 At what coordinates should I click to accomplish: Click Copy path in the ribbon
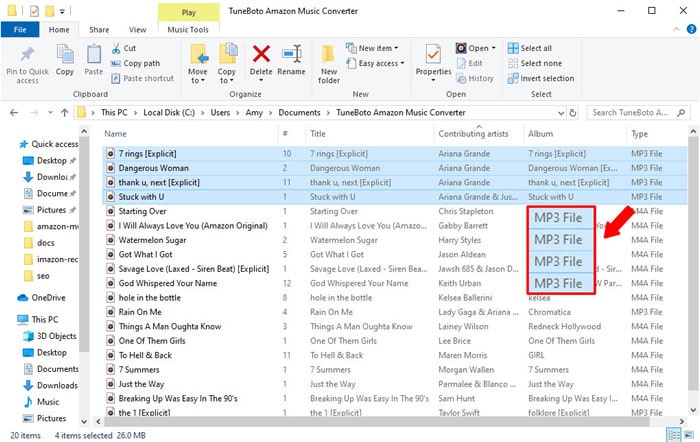click(x=135, y=63)
